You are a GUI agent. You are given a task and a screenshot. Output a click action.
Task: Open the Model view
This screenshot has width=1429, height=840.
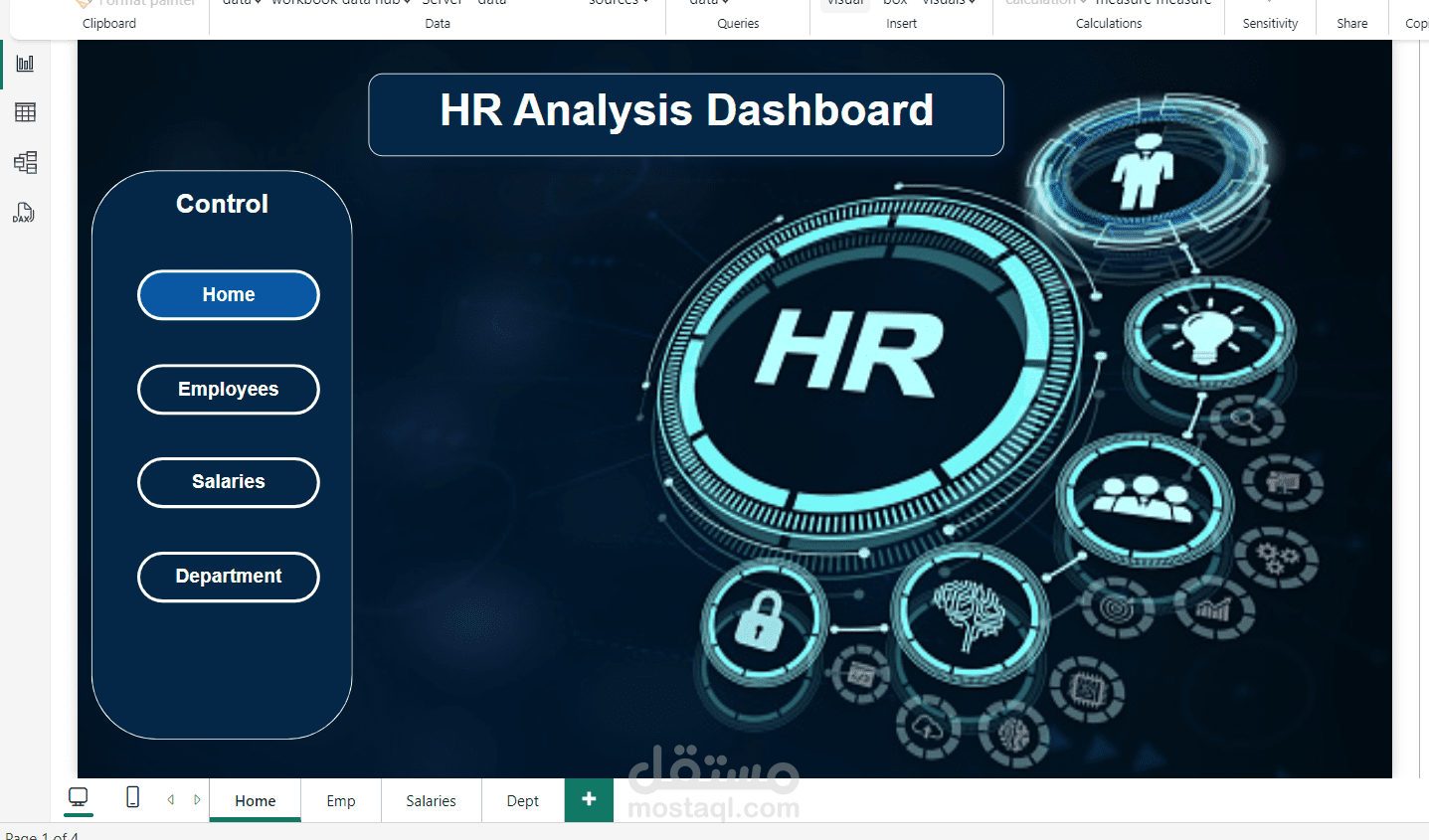tap(25, 162)
